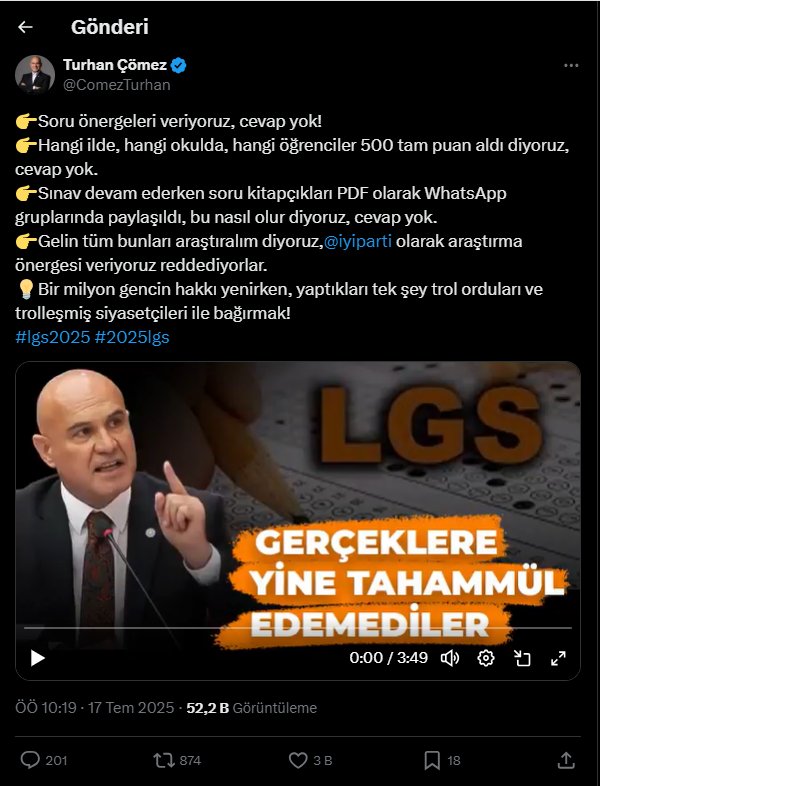The height and width of the screenshot is (786, 800).
Task: Reply using the comment icon
Action: [x=30, y=760]
